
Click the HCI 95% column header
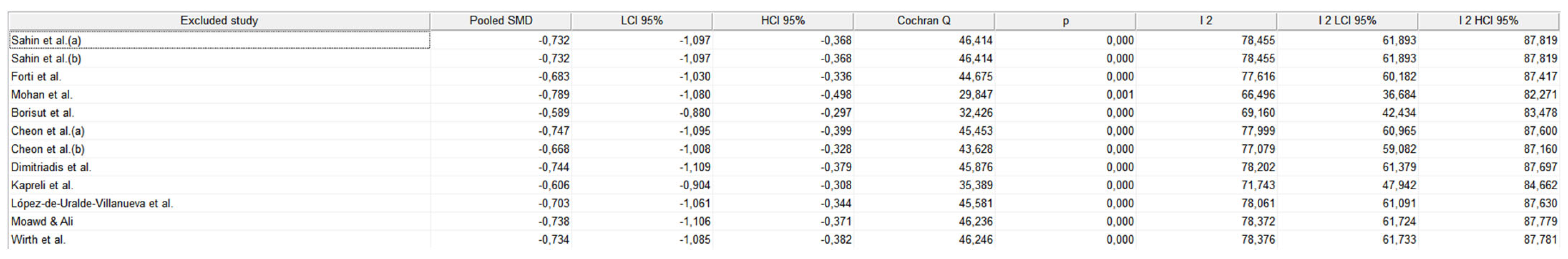(x=783, y=21)
